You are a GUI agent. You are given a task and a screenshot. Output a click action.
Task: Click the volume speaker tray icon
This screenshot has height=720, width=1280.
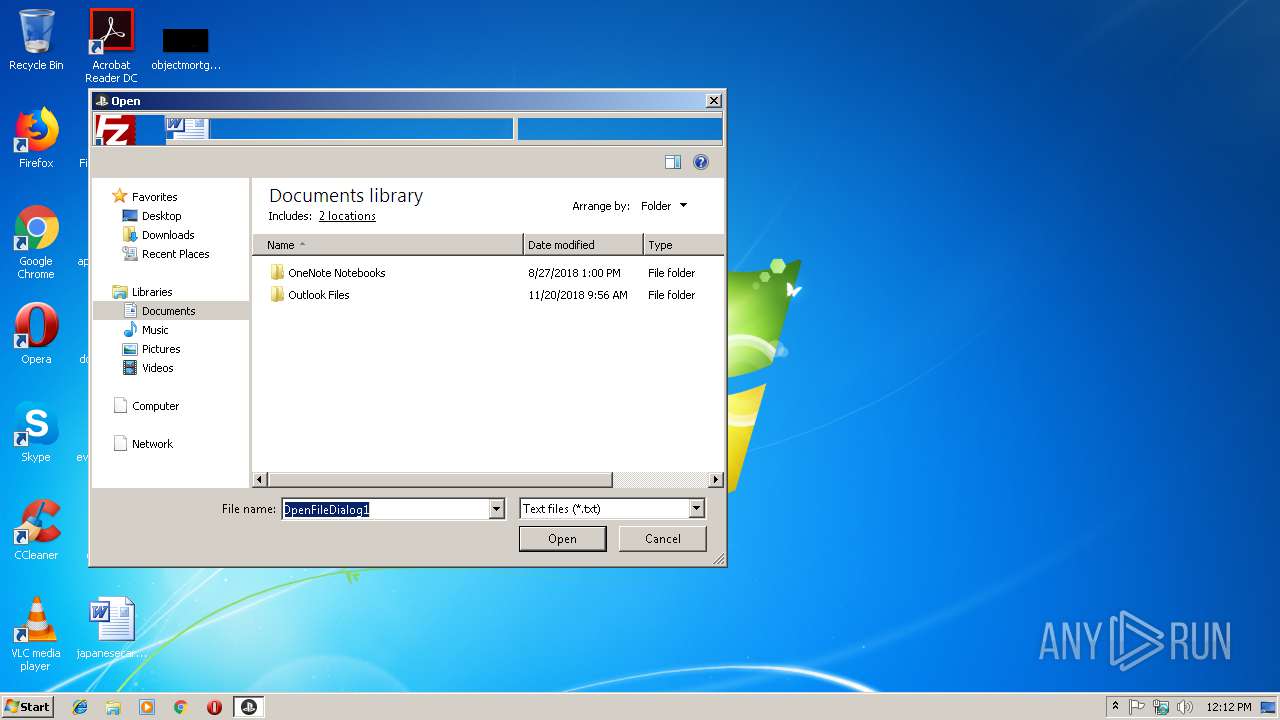[1185, 707]
